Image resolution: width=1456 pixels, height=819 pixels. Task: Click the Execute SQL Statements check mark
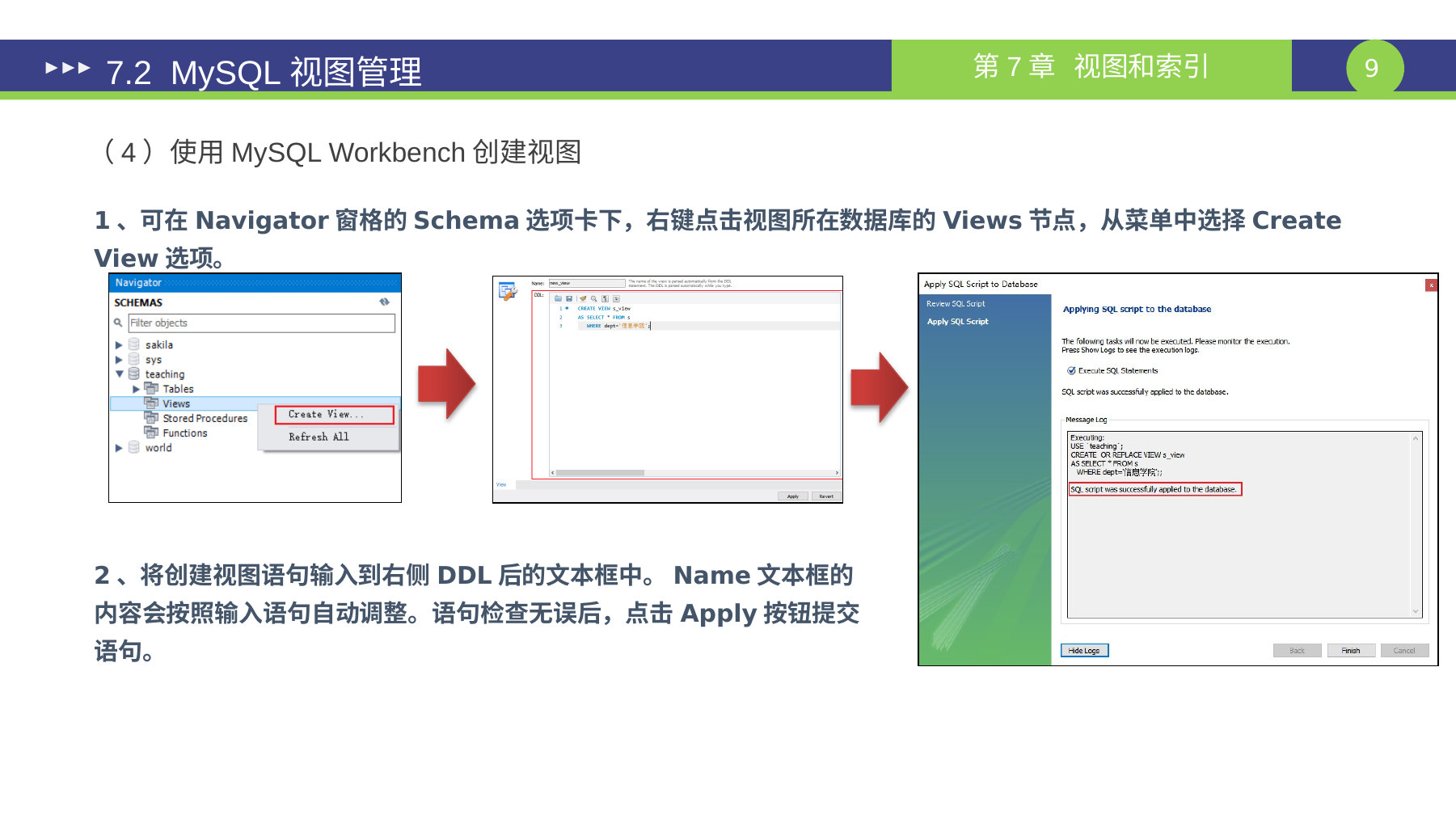(x=1071, y=371)
